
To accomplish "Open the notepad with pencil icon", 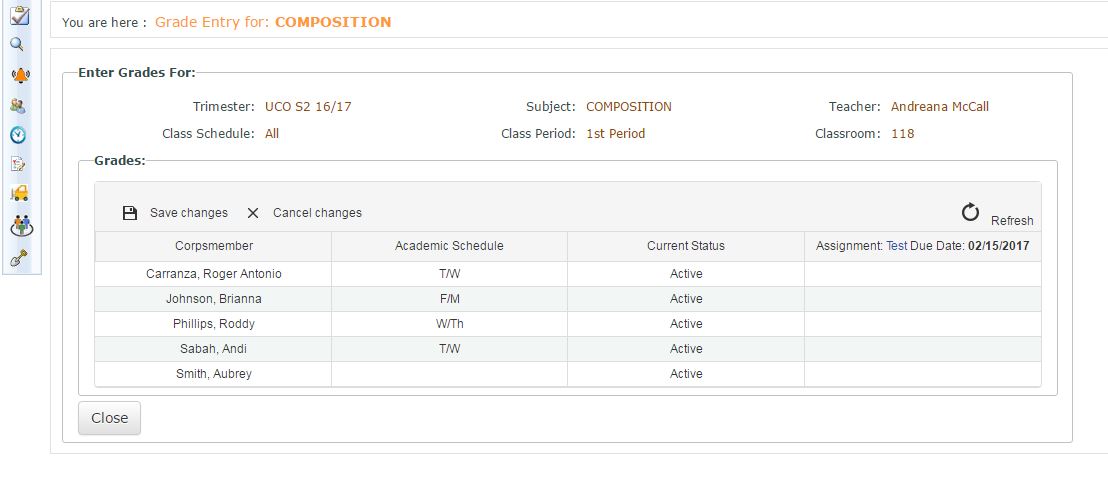I will coord(18,165).
